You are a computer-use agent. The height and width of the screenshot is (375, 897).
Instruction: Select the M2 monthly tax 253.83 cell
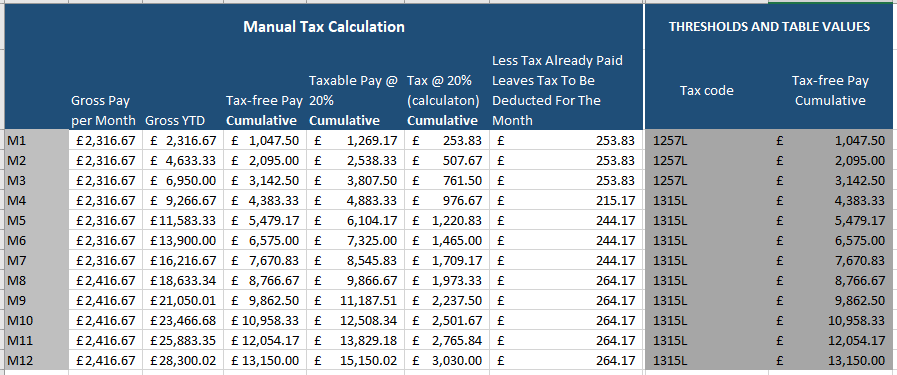pos(566,161)
